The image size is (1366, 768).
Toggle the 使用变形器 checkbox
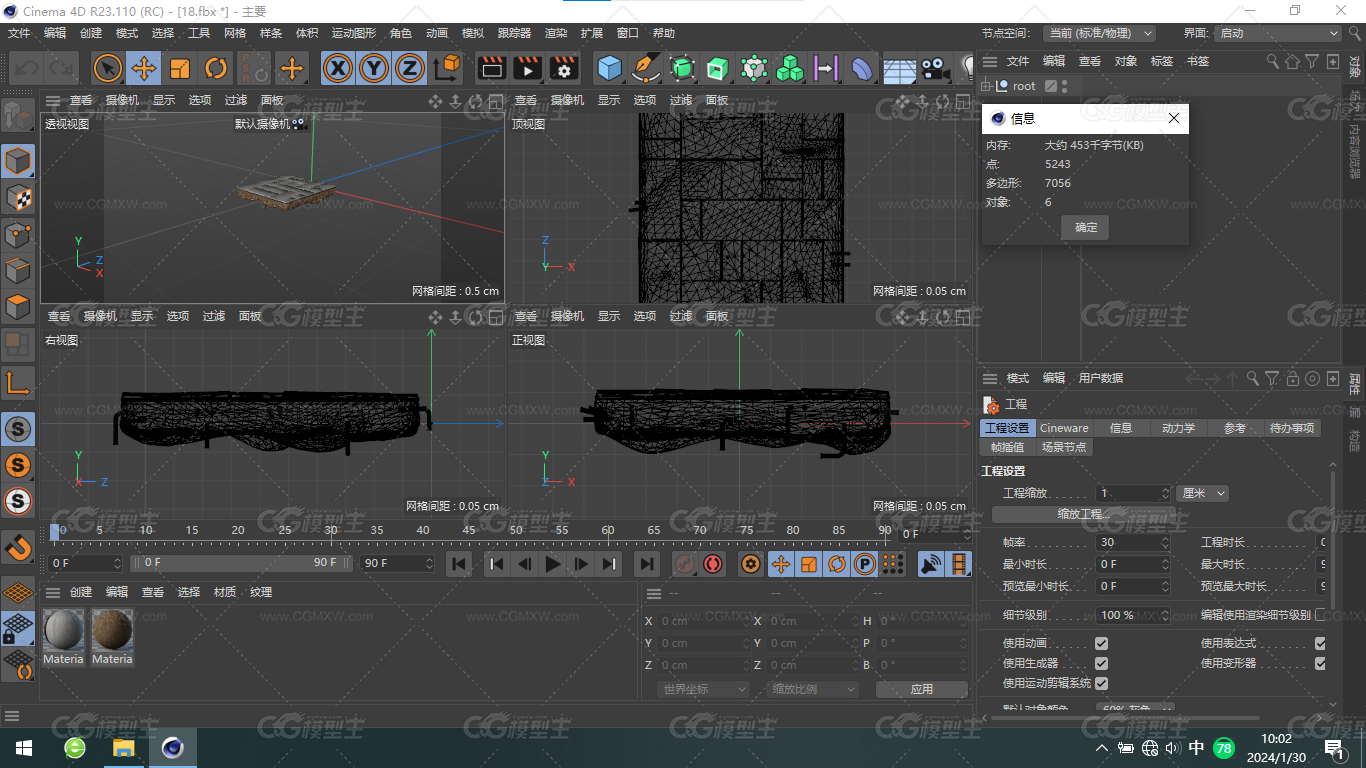1320,663
